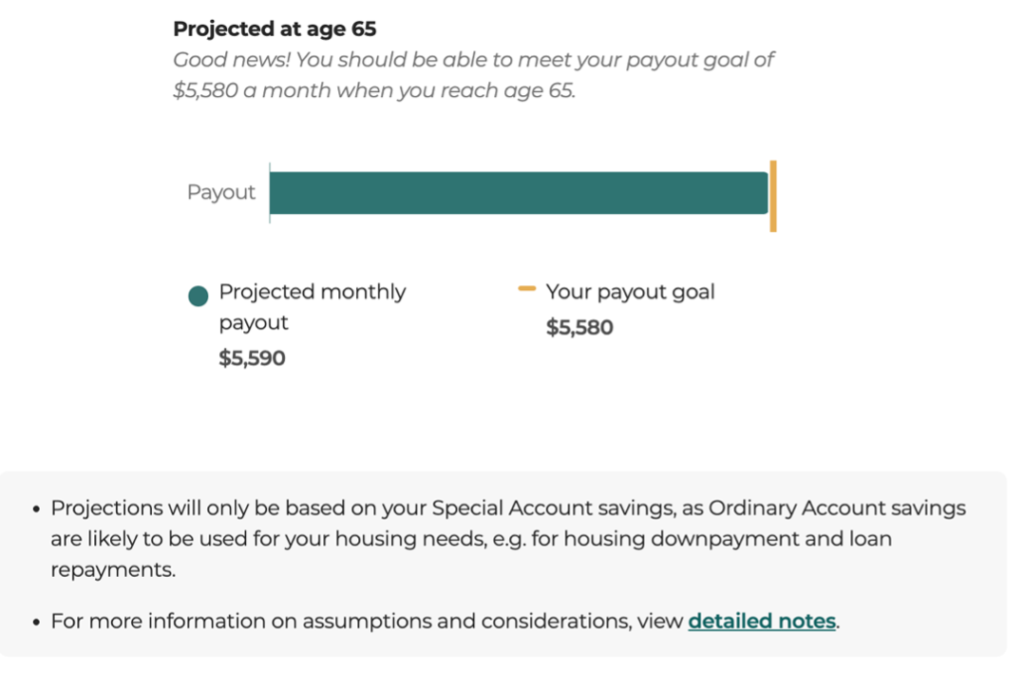Click the 'Your payout goal' legend label
The width and height of the screenshot is (1024, 673).
point(630,292)
